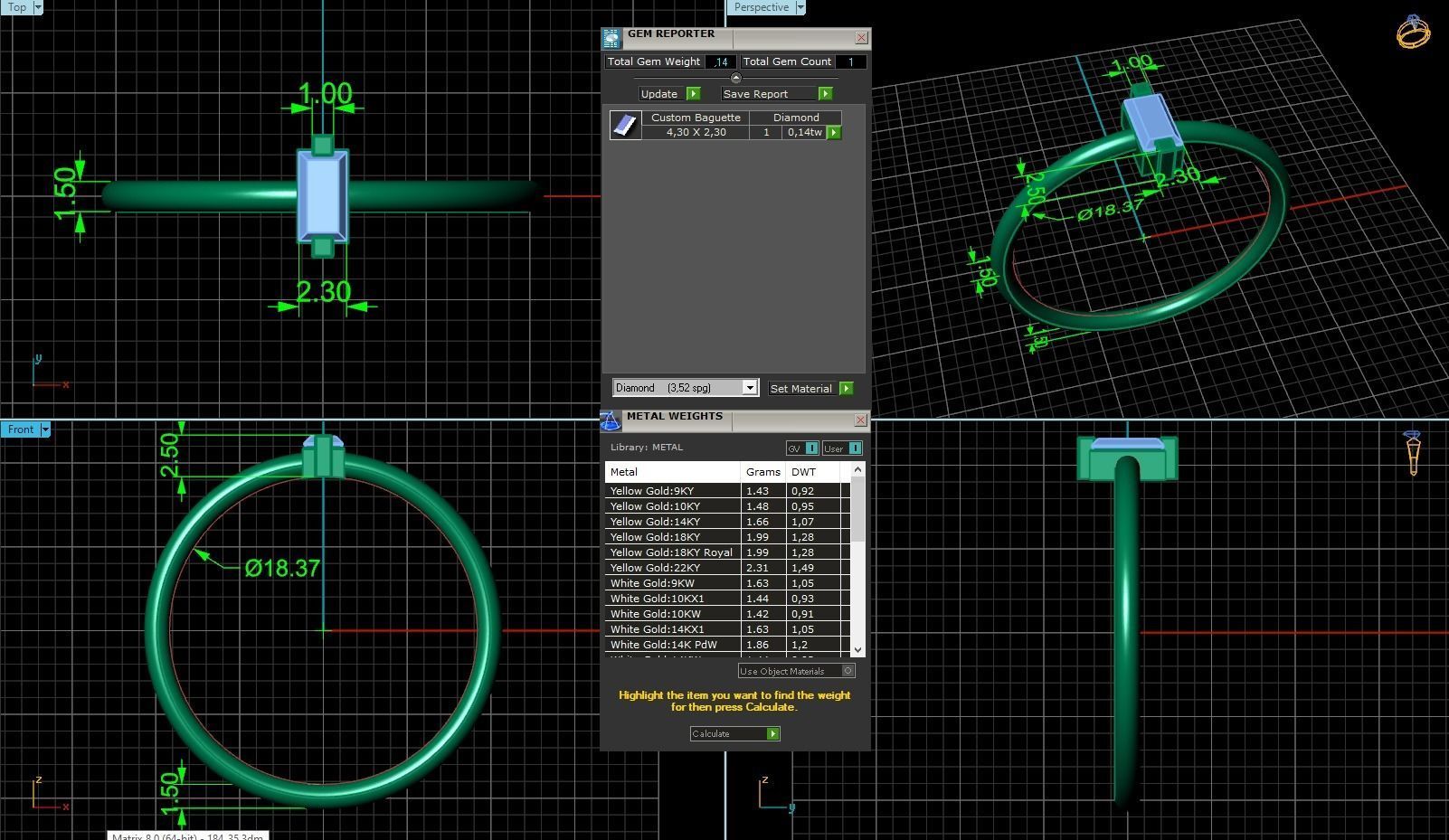Click the Grams column header
The image size is (1449, 840).
tap(763, 472)
